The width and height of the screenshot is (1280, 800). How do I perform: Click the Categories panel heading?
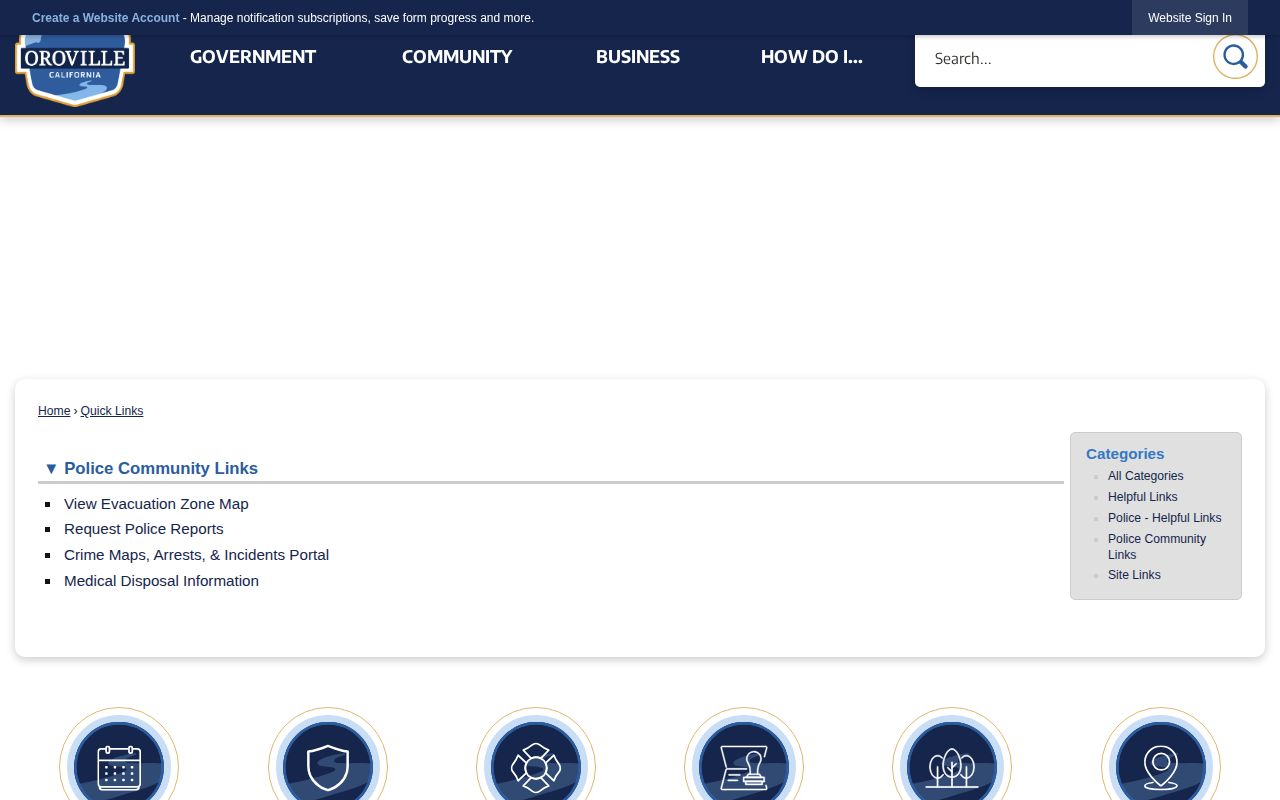tap(1125, 454)
